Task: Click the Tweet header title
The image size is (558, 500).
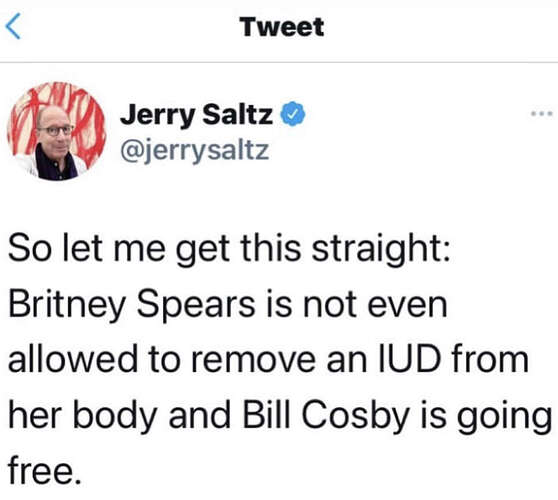Action: pos(282,27)
